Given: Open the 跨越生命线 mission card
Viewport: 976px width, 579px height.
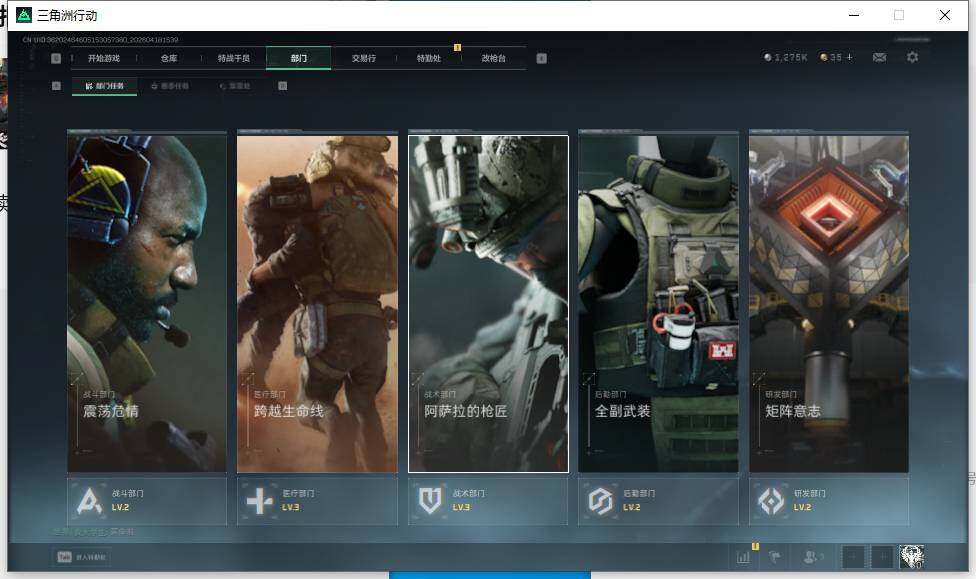Looking at the screenshot, I should click(x=317, y=304).
